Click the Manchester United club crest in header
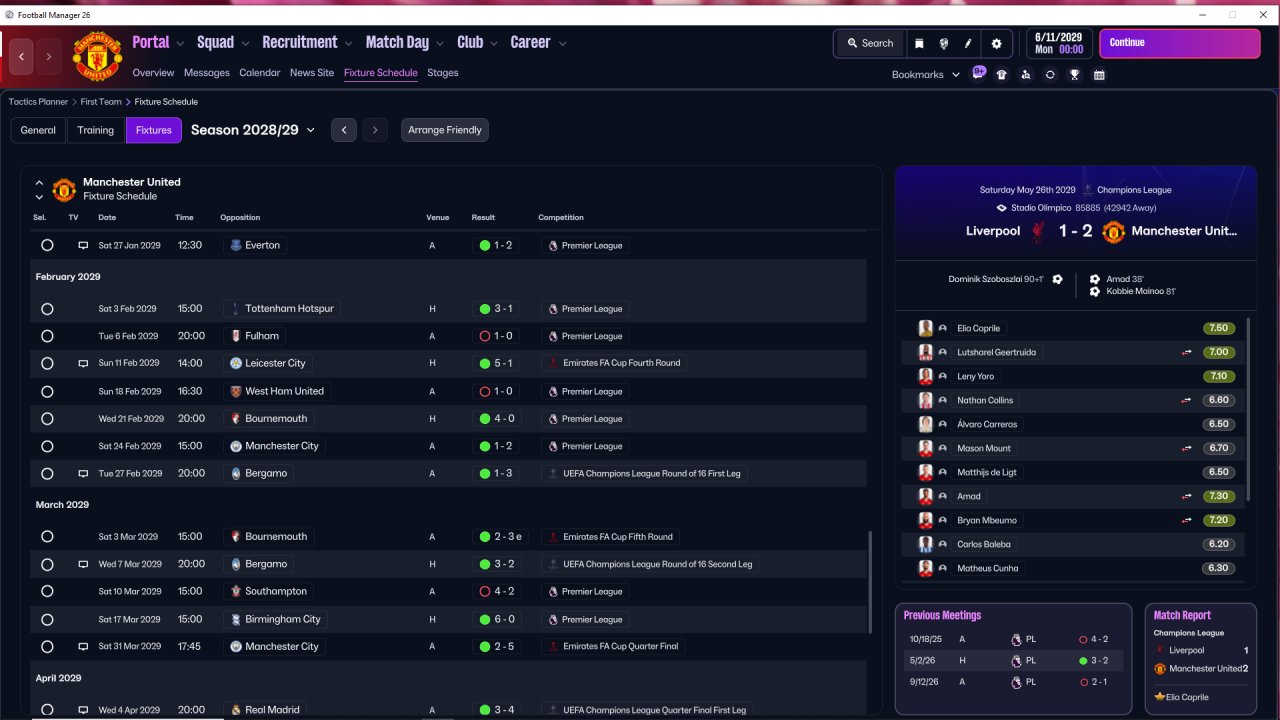 (97, 57)
